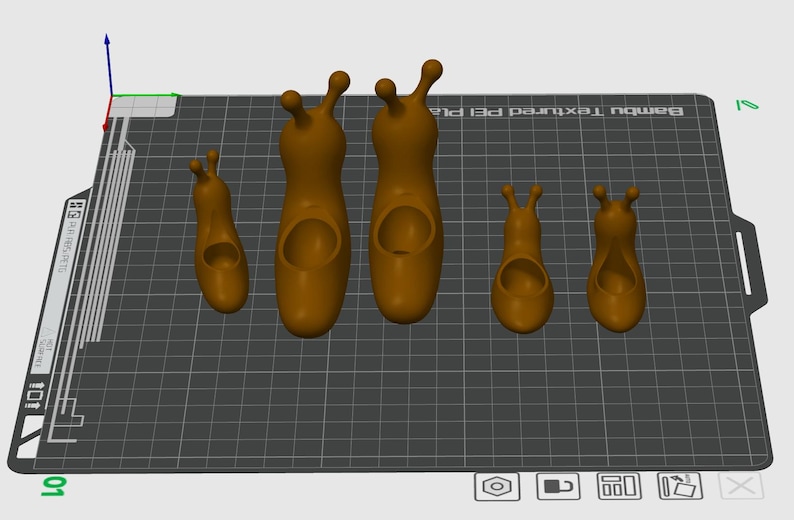
Task: Edit plate name with green pencil icon
Action: (747, 105)
